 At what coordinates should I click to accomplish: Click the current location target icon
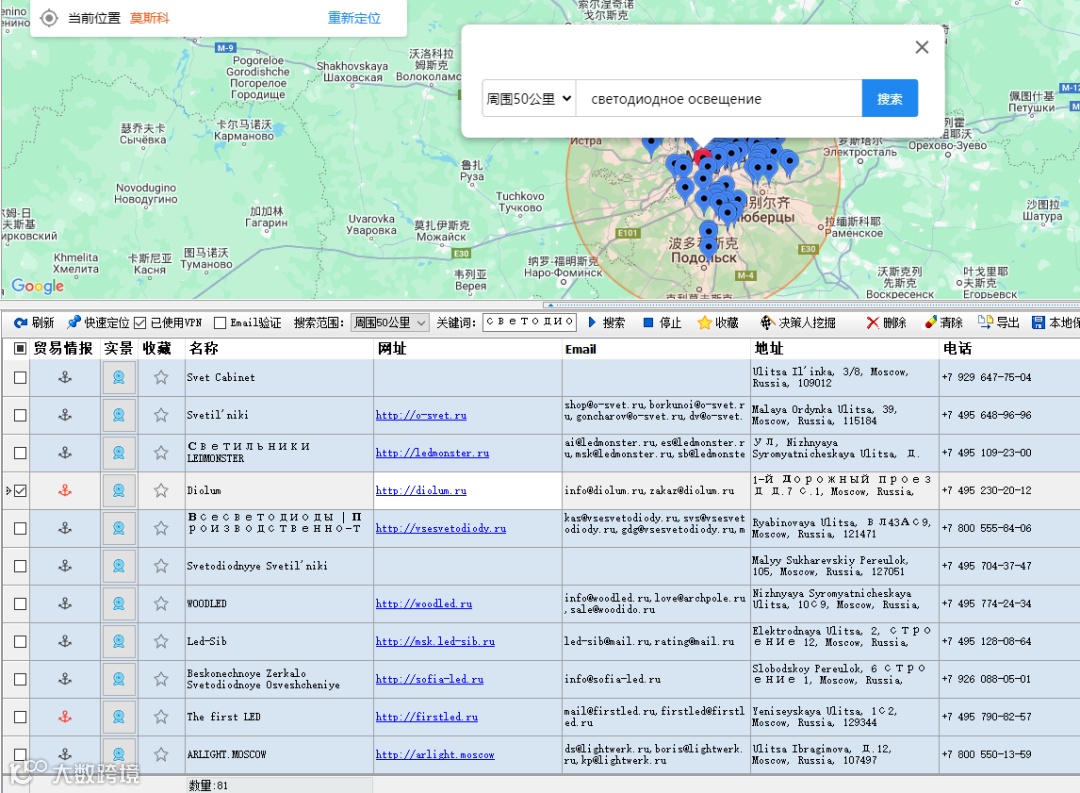[49, 18]
